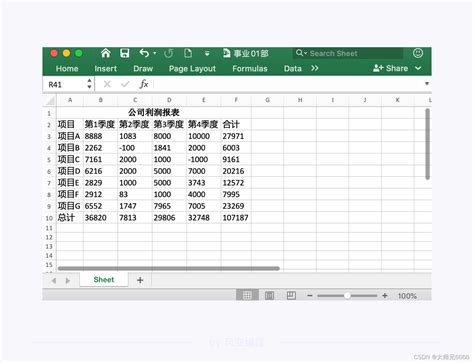Viewport: 474px width, 363px height.
Task: Click the zoom slider handle
Action: 347,296
